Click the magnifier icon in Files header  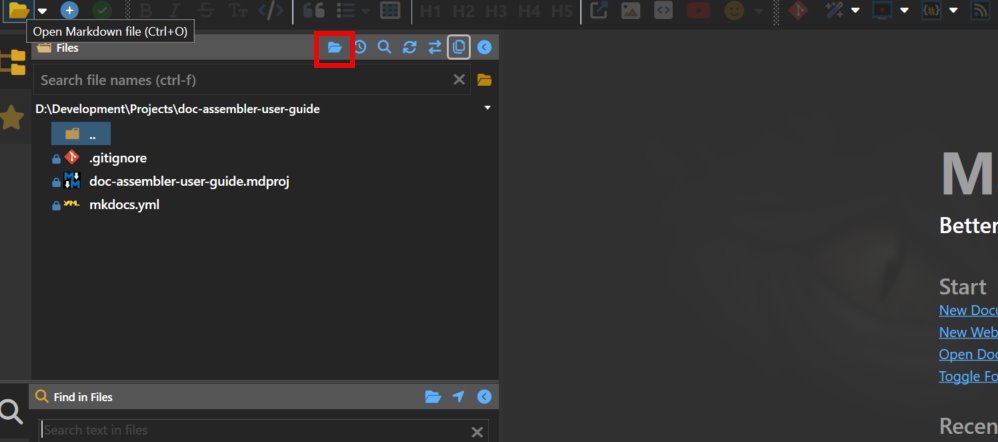pos(384,47)
